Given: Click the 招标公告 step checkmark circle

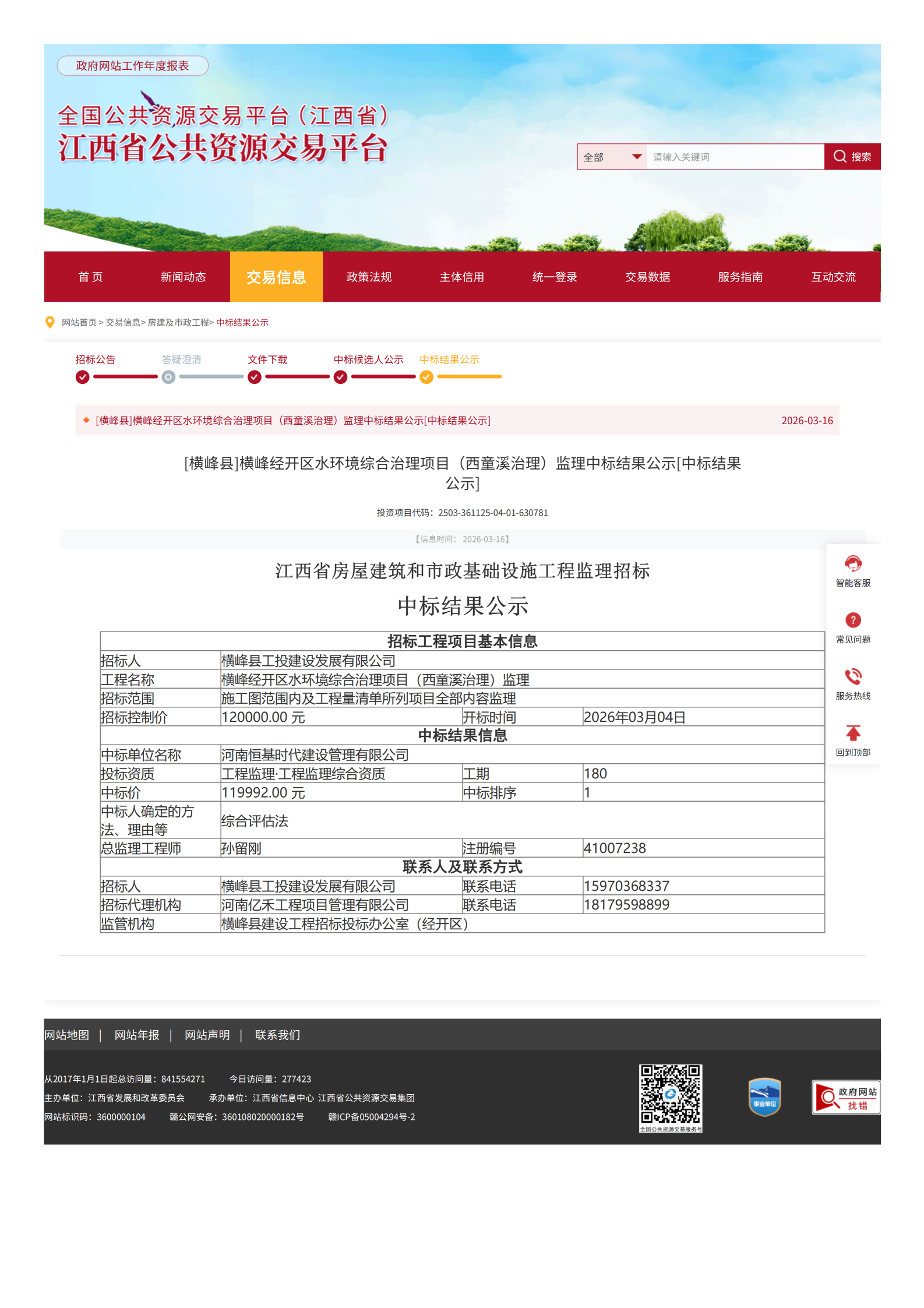Looking at the screenshot, I should click(x=83, y=378).
